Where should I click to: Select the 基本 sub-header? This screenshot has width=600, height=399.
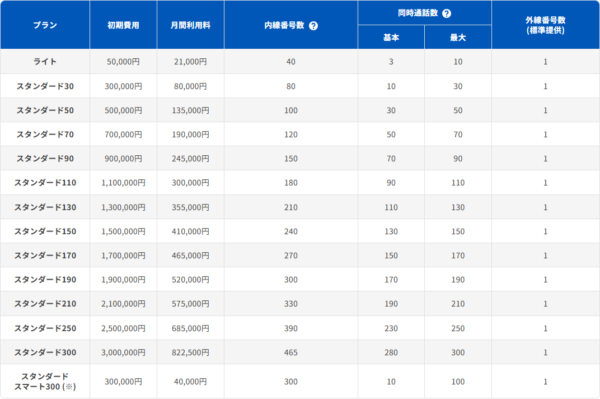tap(391, 37)
